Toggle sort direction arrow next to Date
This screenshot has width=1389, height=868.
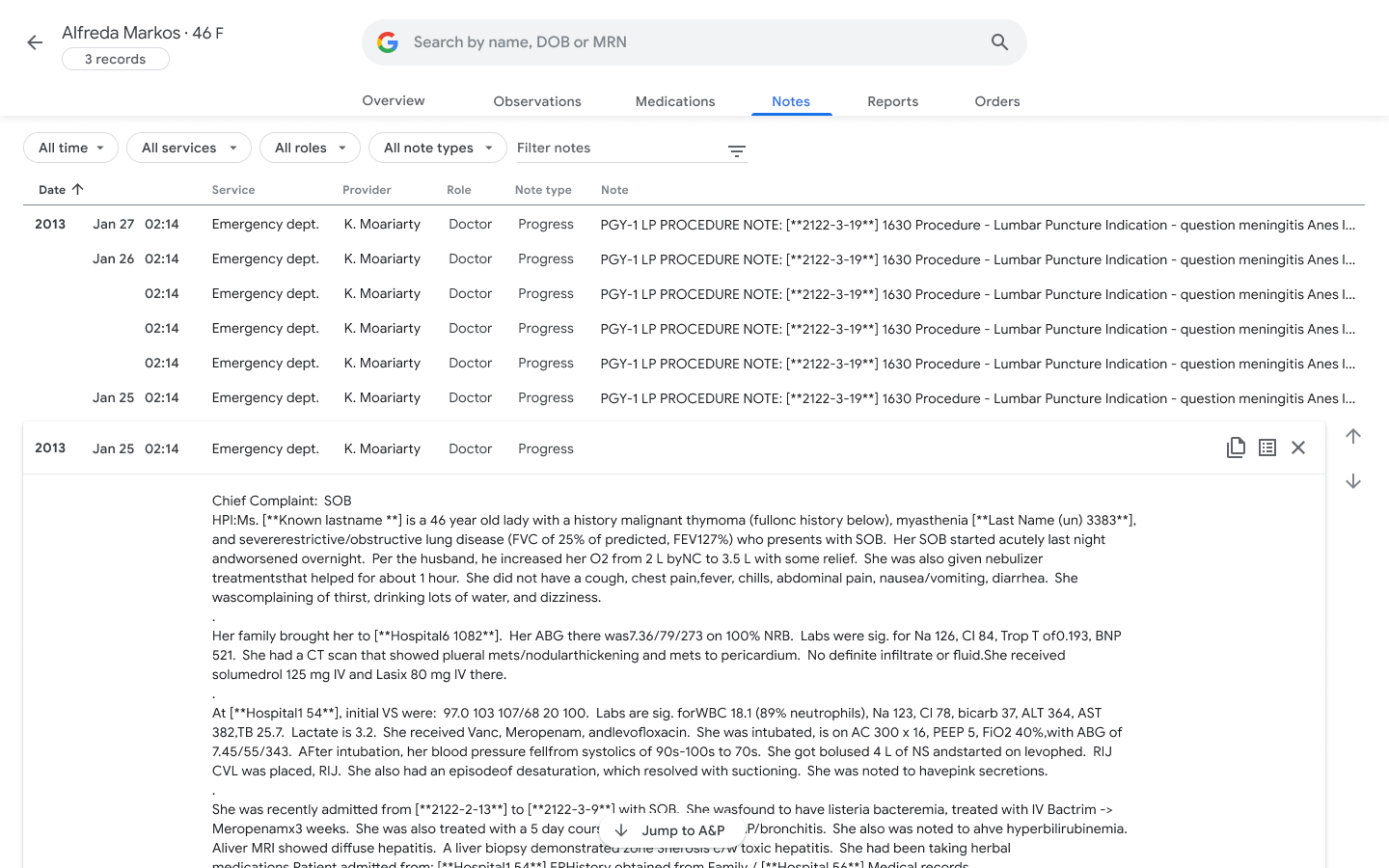point(78,189)
